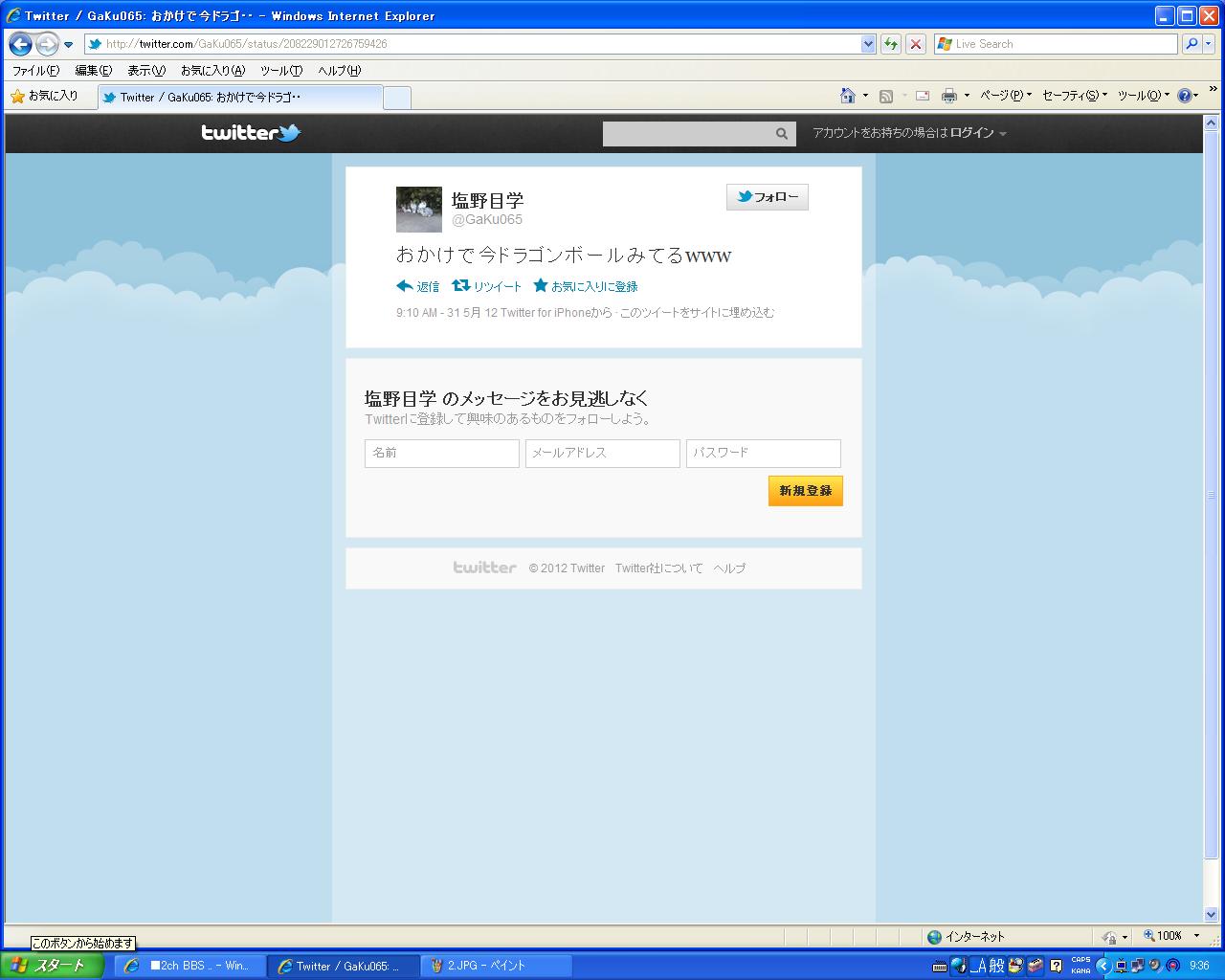Click the お気に入り favorites star button

pos(44,96)
